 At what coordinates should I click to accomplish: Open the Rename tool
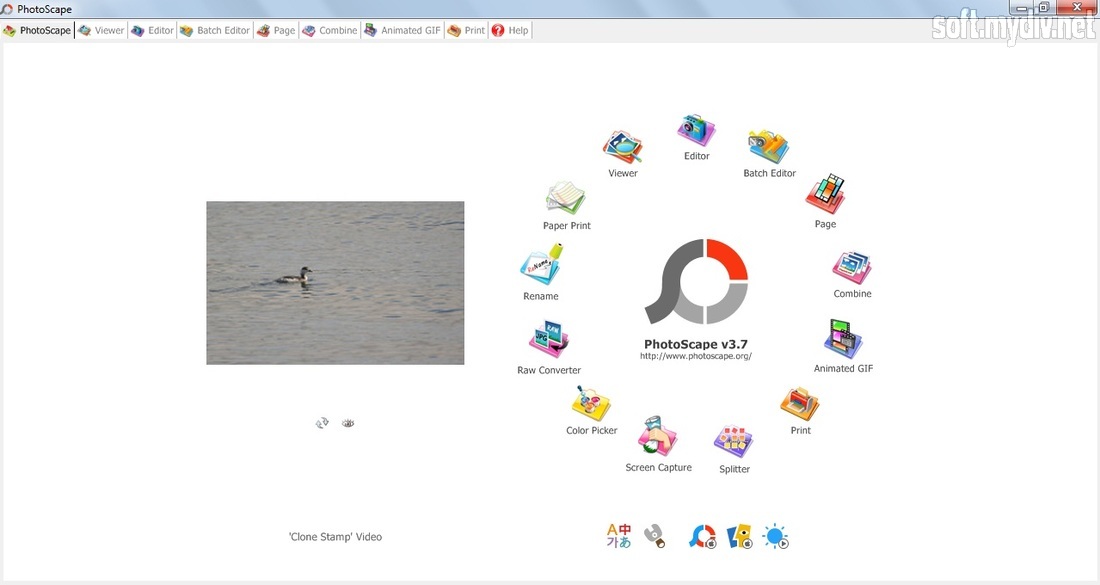pyautogui.click(x=542, y=264)
